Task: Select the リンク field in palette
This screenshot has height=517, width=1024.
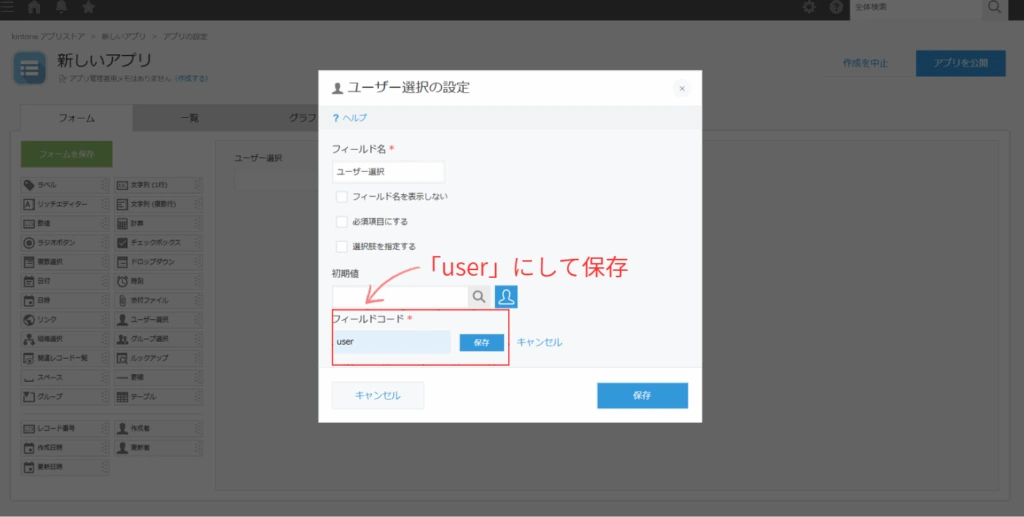Action: tap(65, 320)
